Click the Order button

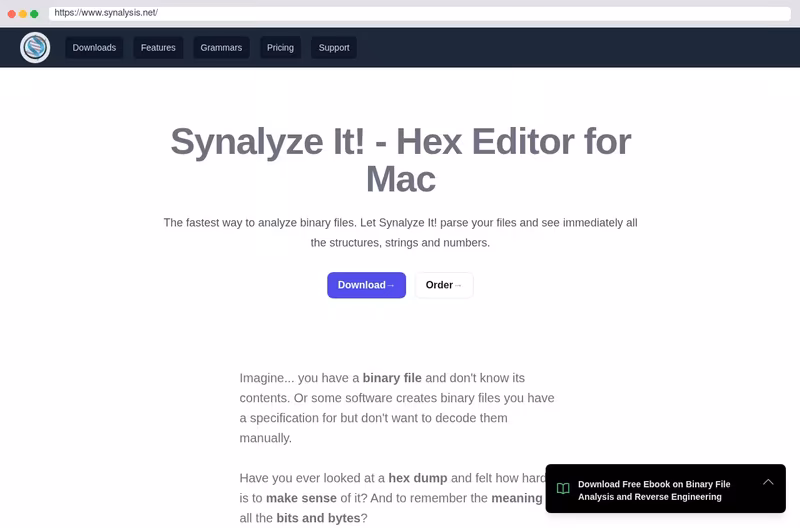pyautogui.click(x=443, y=285)
